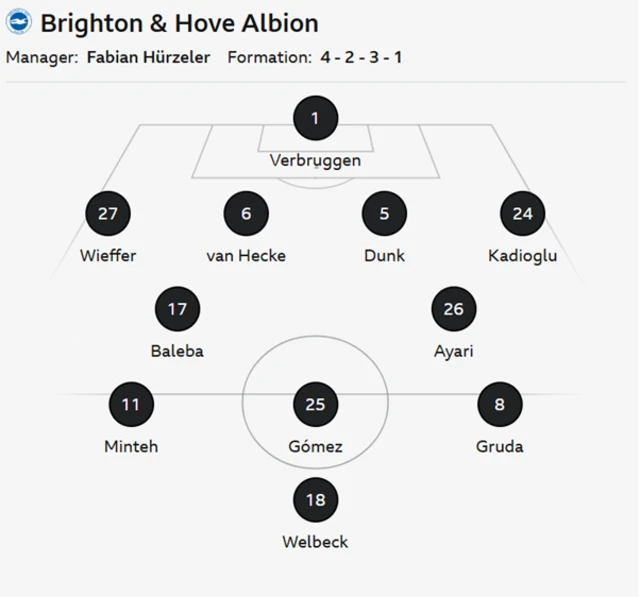The image size is (640, 597).
Task: Click Gruda's number 8 shirt badge
Action: pyautogui.click(x=499, y=405)
